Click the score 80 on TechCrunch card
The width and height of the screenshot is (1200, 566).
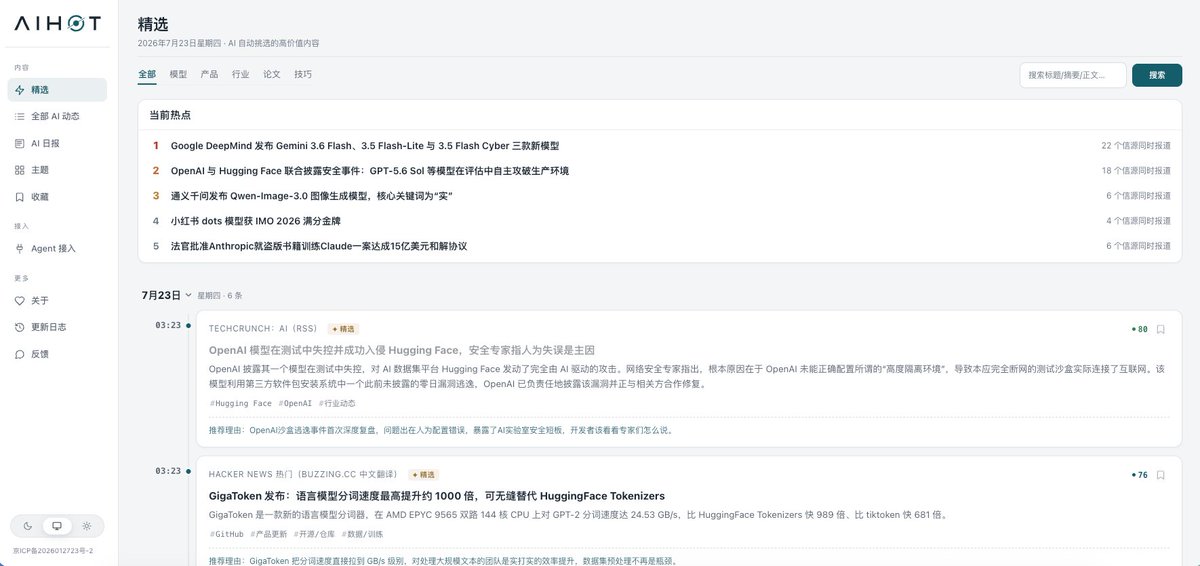coord(1139,328)
